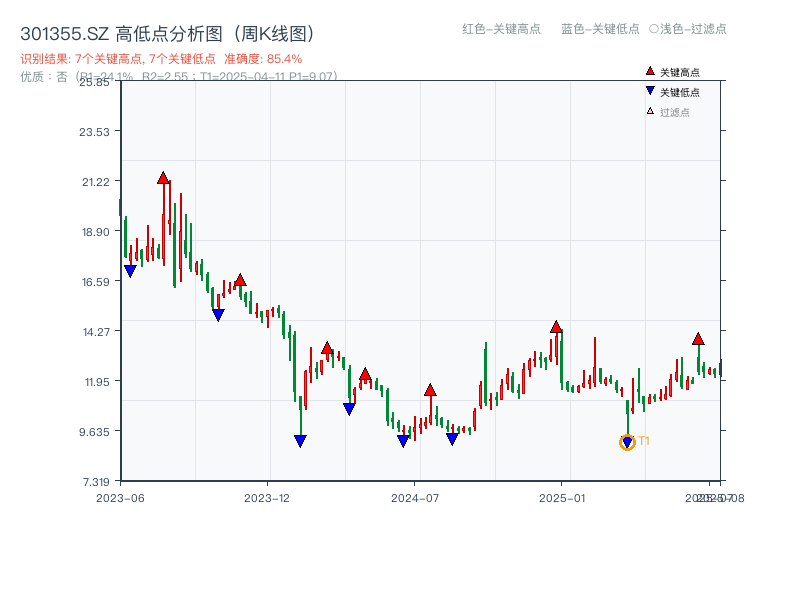Image resolution: width=800 pixels, height=600 pixels.
Task: Click the red peak triangle above the June 2023 high
Action: pos(163,177)
